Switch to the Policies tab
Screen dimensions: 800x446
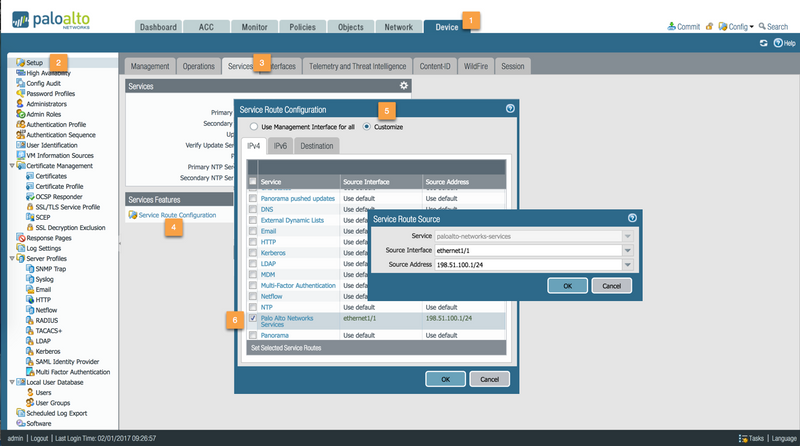click(303, 27)
